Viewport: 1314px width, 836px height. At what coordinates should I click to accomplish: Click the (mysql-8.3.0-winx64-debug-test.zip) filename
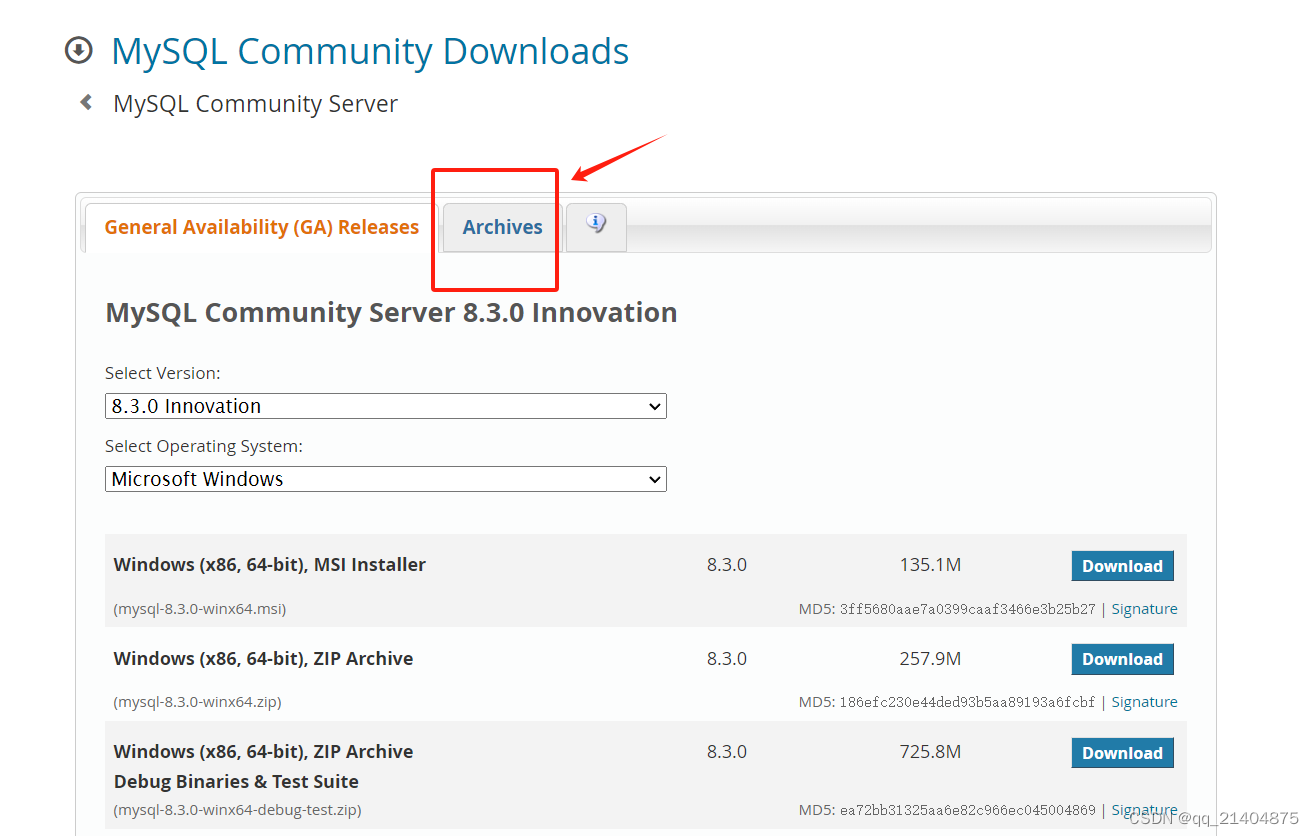point(237,810)
